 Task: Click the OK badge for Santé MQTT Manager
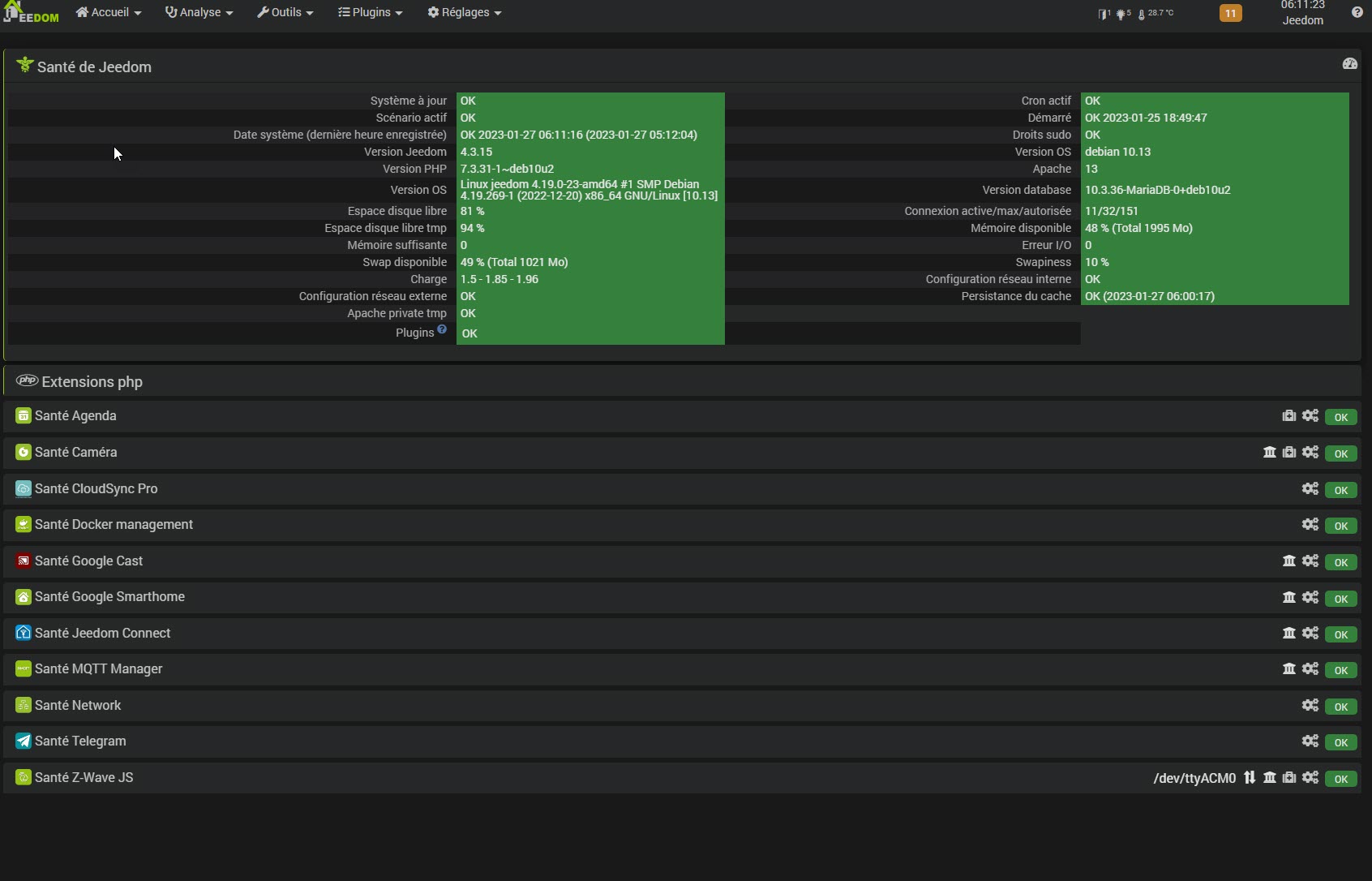point(1341,670)
